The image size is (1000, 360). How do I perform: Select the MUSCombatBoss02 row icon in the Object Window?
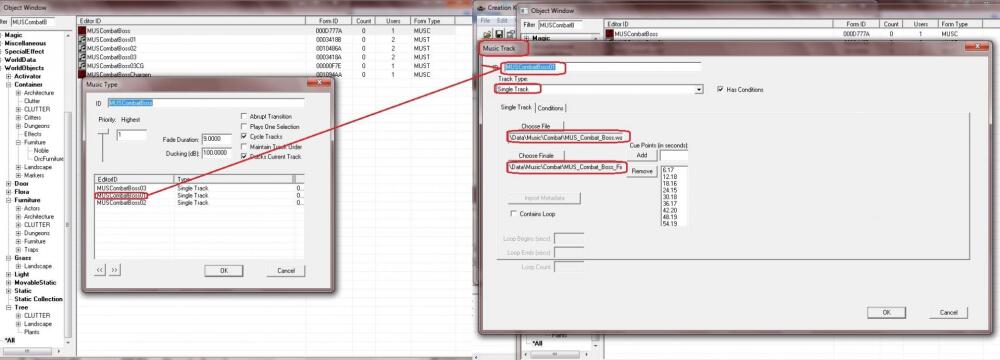82,49
